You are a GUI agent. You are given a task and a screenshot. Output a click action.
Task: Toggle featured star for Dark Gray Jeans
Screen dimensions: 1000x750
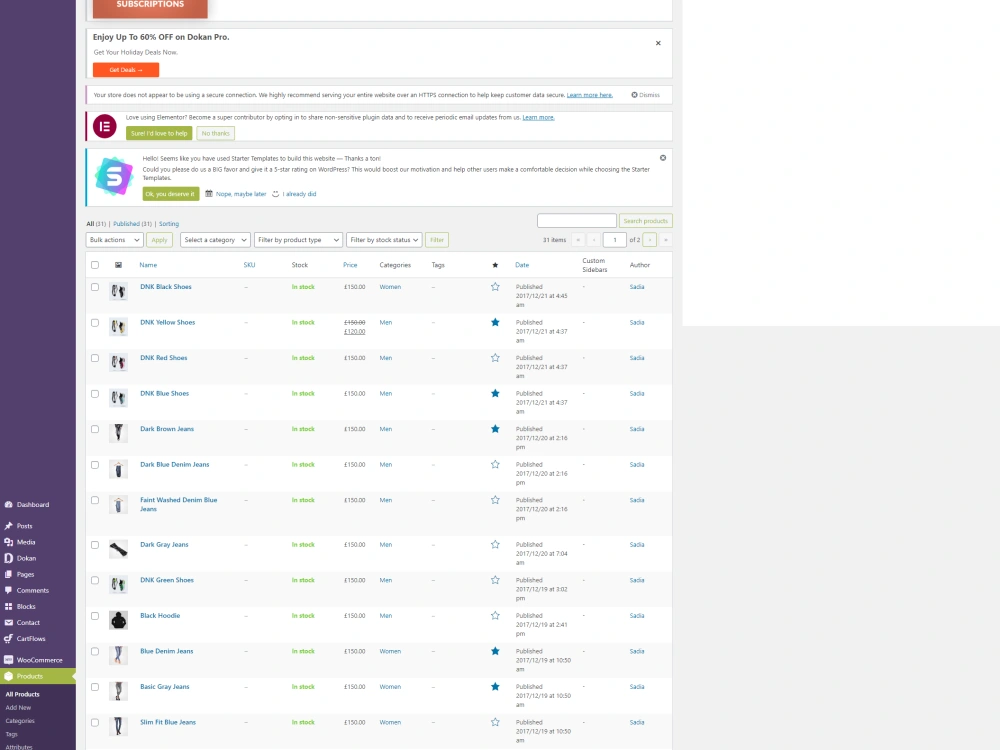[495, 545]
